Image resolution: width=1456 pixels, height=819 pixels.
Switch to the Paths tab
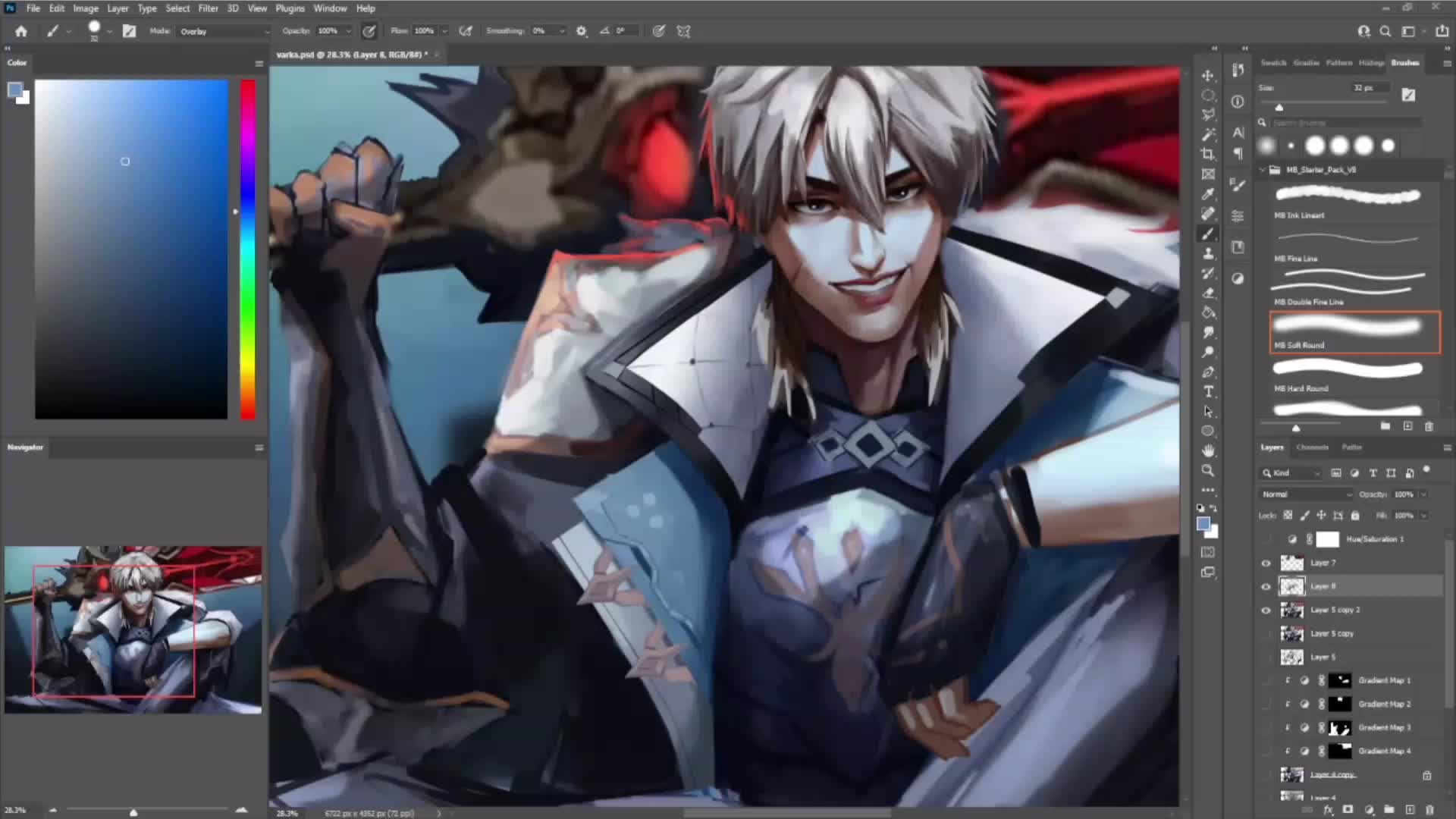click(1351, 447)
